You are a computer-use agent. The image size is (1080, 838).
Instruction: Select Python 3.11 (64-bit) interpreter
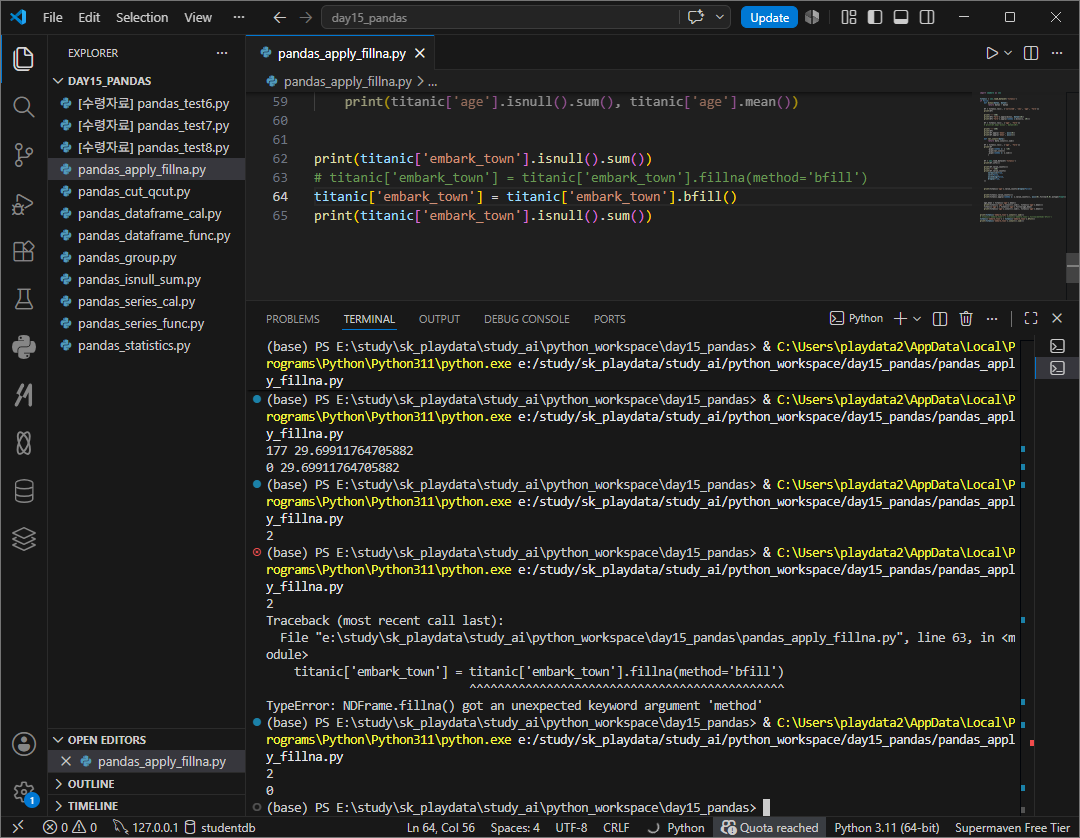(886, 827)
